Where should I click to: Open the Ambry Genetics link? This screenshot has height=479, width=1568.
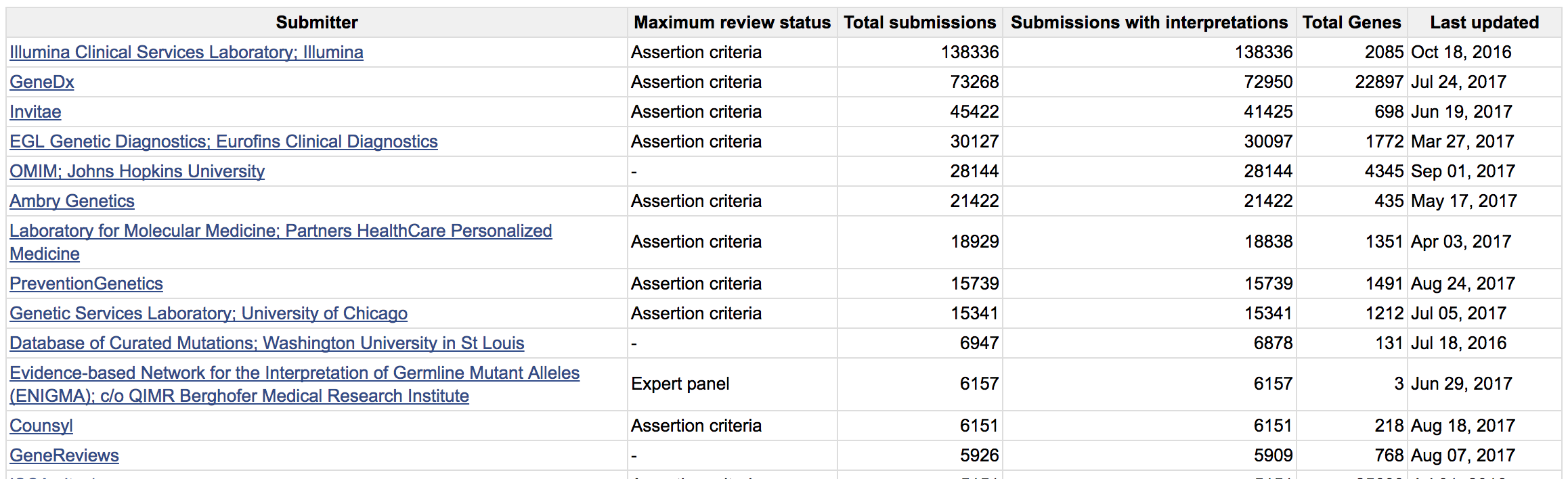[x=72, y=201]
